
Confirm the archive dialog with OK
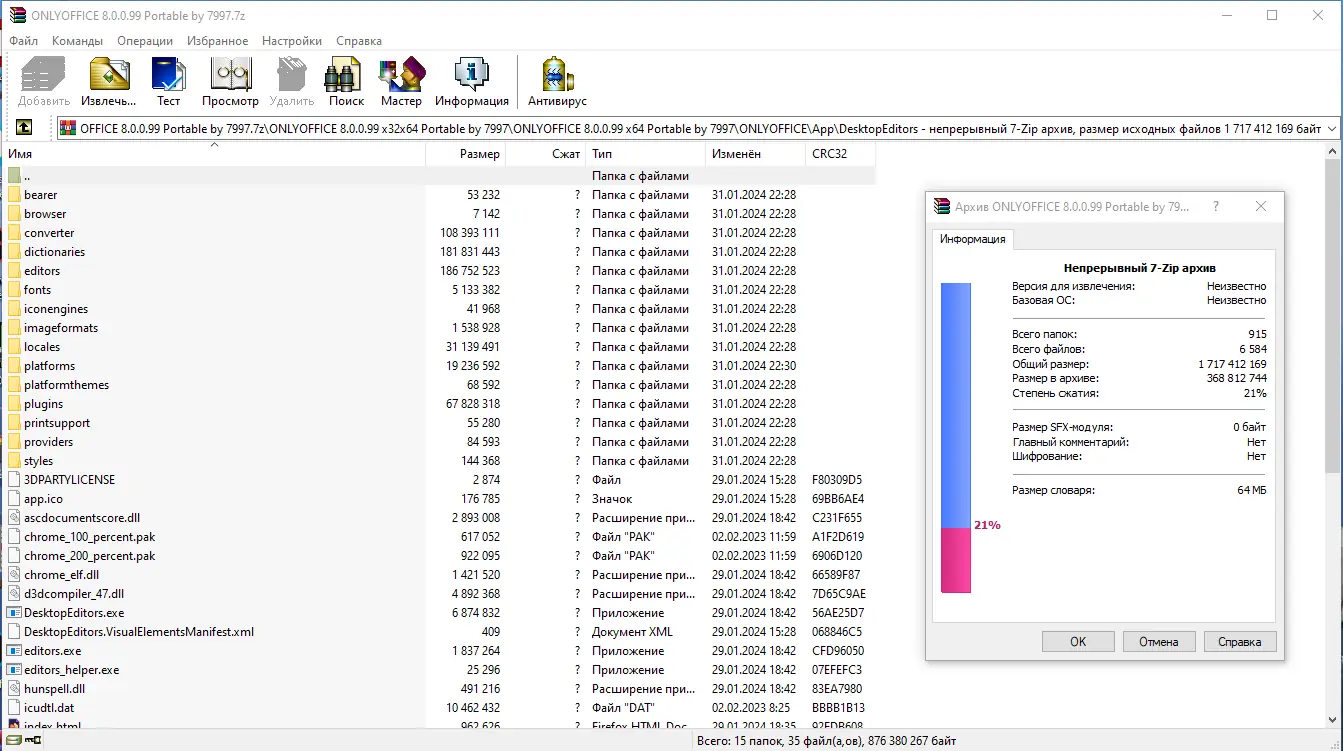1078,642
